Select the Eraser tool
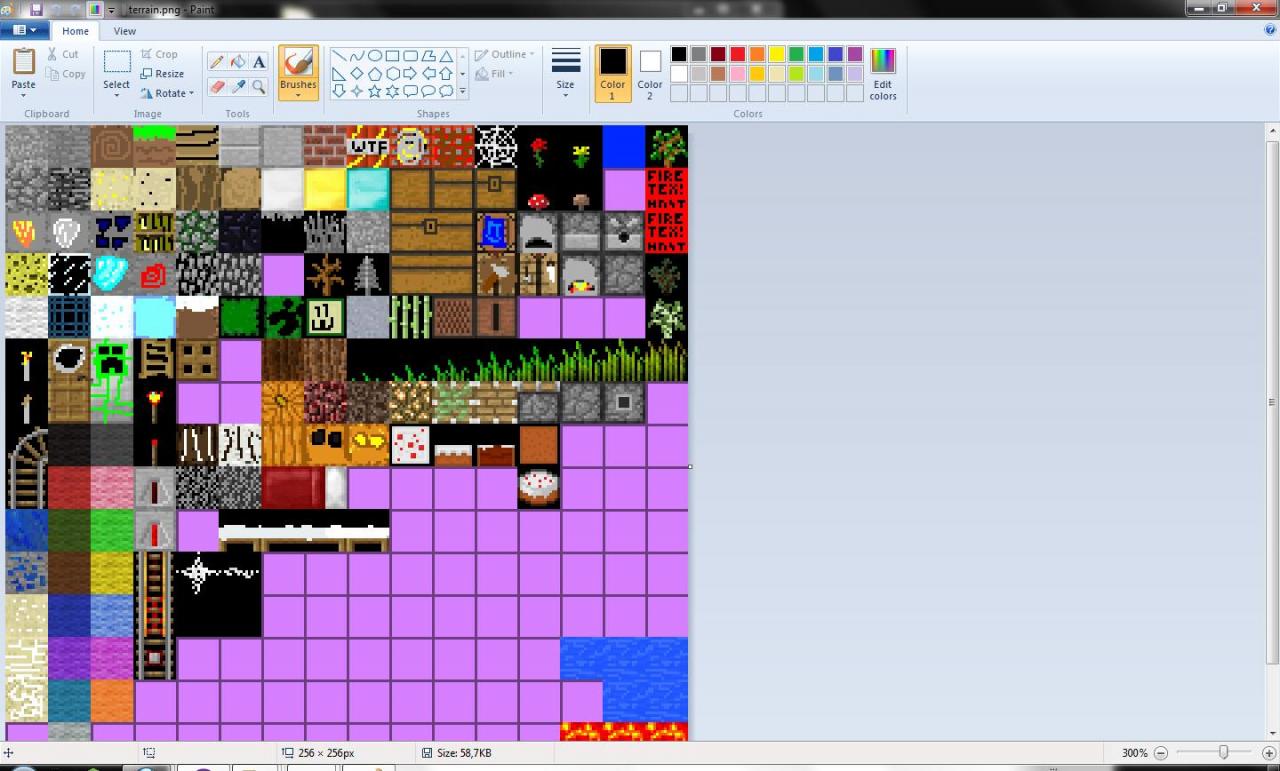 pyautogui.click(x=217, y=87)
